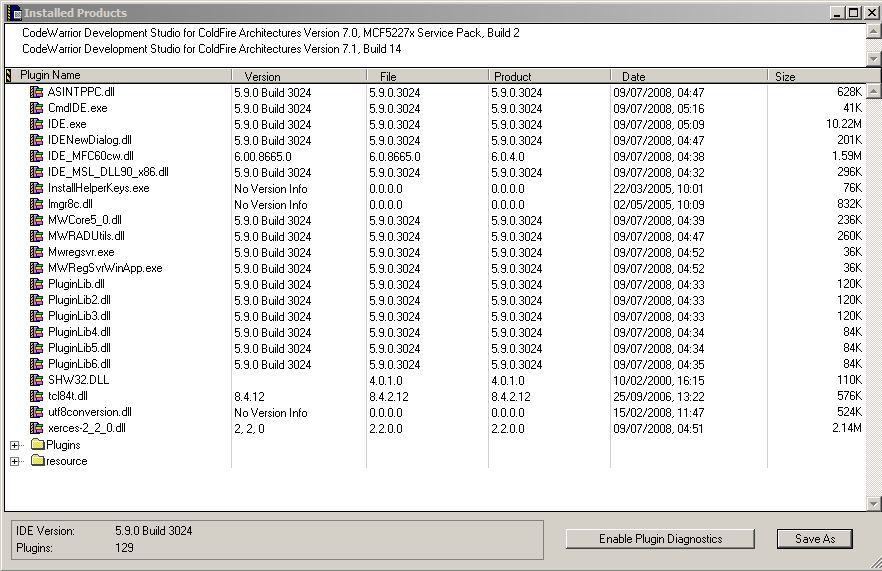Click the IDE_MFC60cw.dll file icon
Image resolution: width=882 pixels, height=571 pixels.
37,156
